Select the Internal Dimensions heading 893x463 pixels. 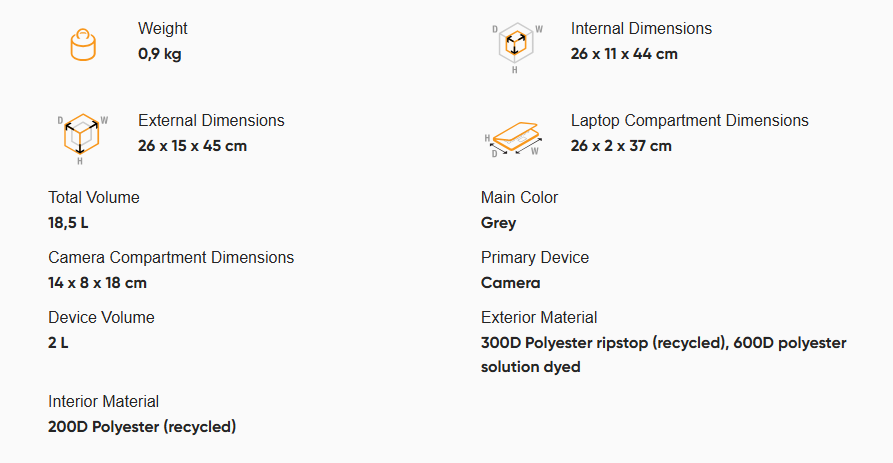coord(641,28)
